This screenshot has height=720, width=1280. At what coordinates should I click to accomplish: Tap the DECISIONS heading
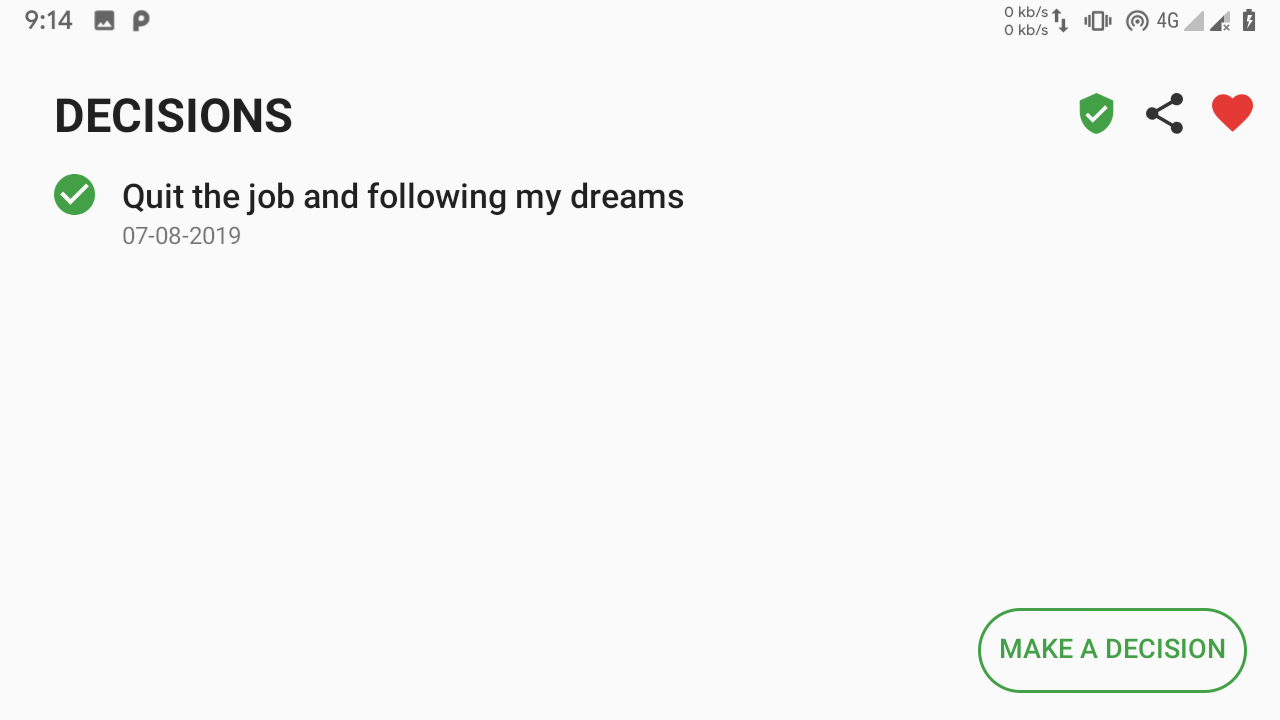pos(173,116)
